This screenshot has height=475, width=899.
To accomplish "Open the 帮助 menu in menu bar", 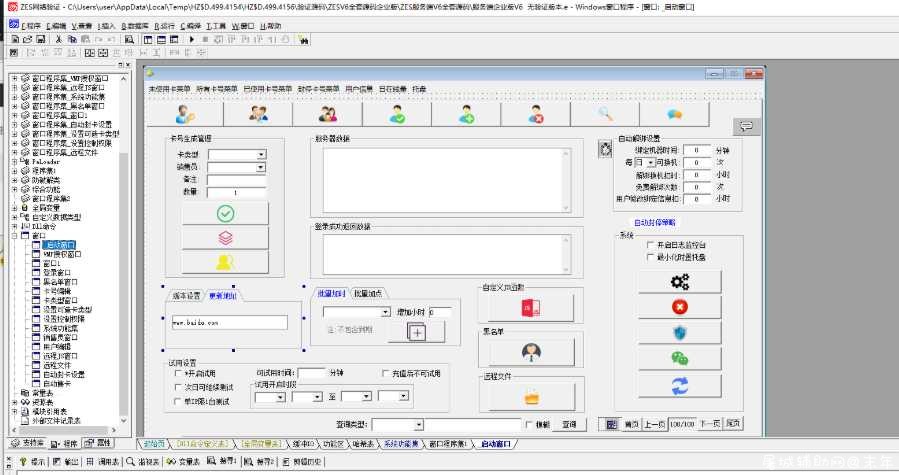I will (270, 26).
